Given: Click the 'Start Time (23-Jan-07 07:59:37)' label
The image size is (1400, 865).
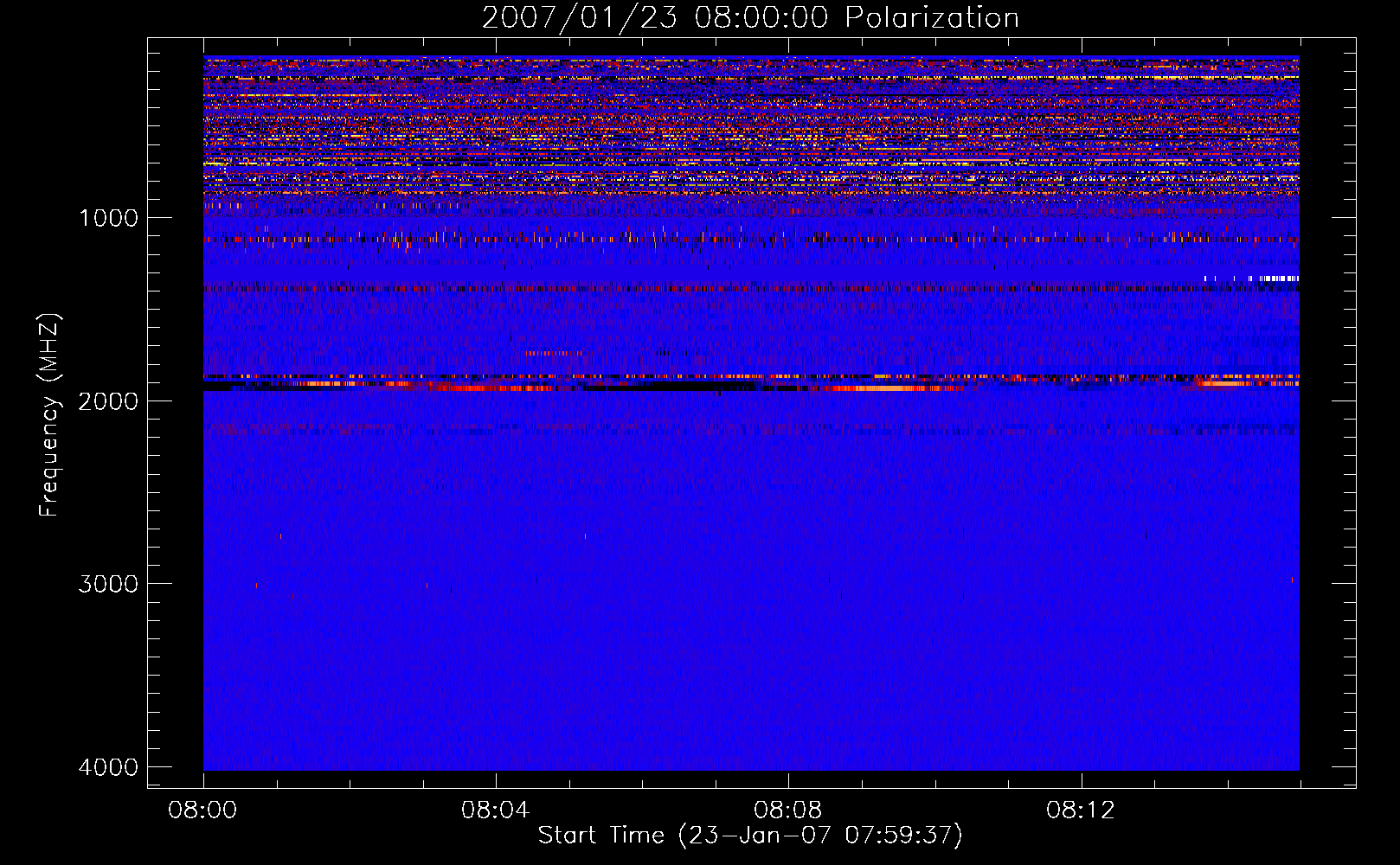Looking at the screenshot, I should click(x=750, y=836).
